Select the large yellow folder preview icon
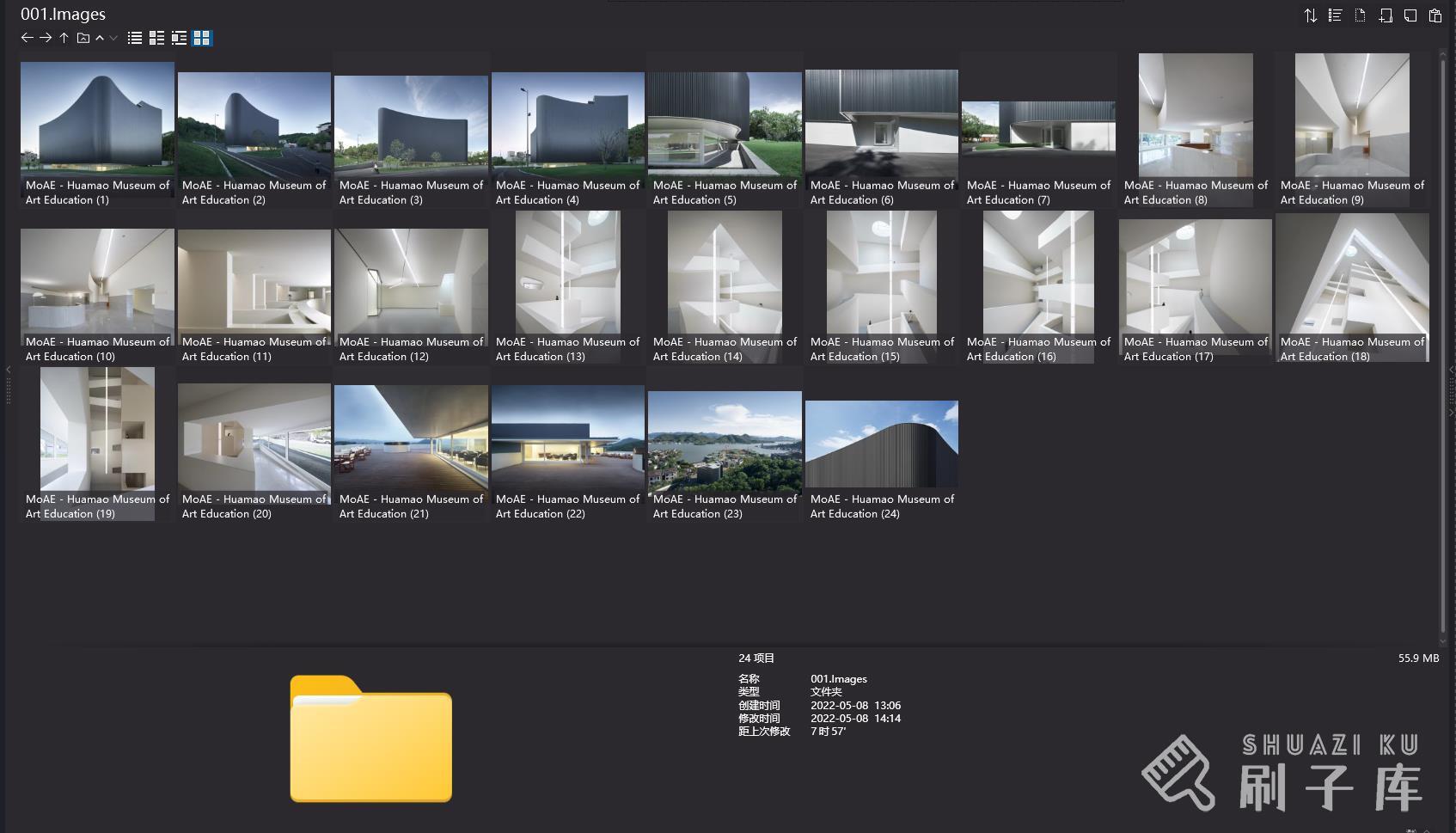Image resolution: width=1456 pixels, height=833 pixels. click(x=370, y=739)
